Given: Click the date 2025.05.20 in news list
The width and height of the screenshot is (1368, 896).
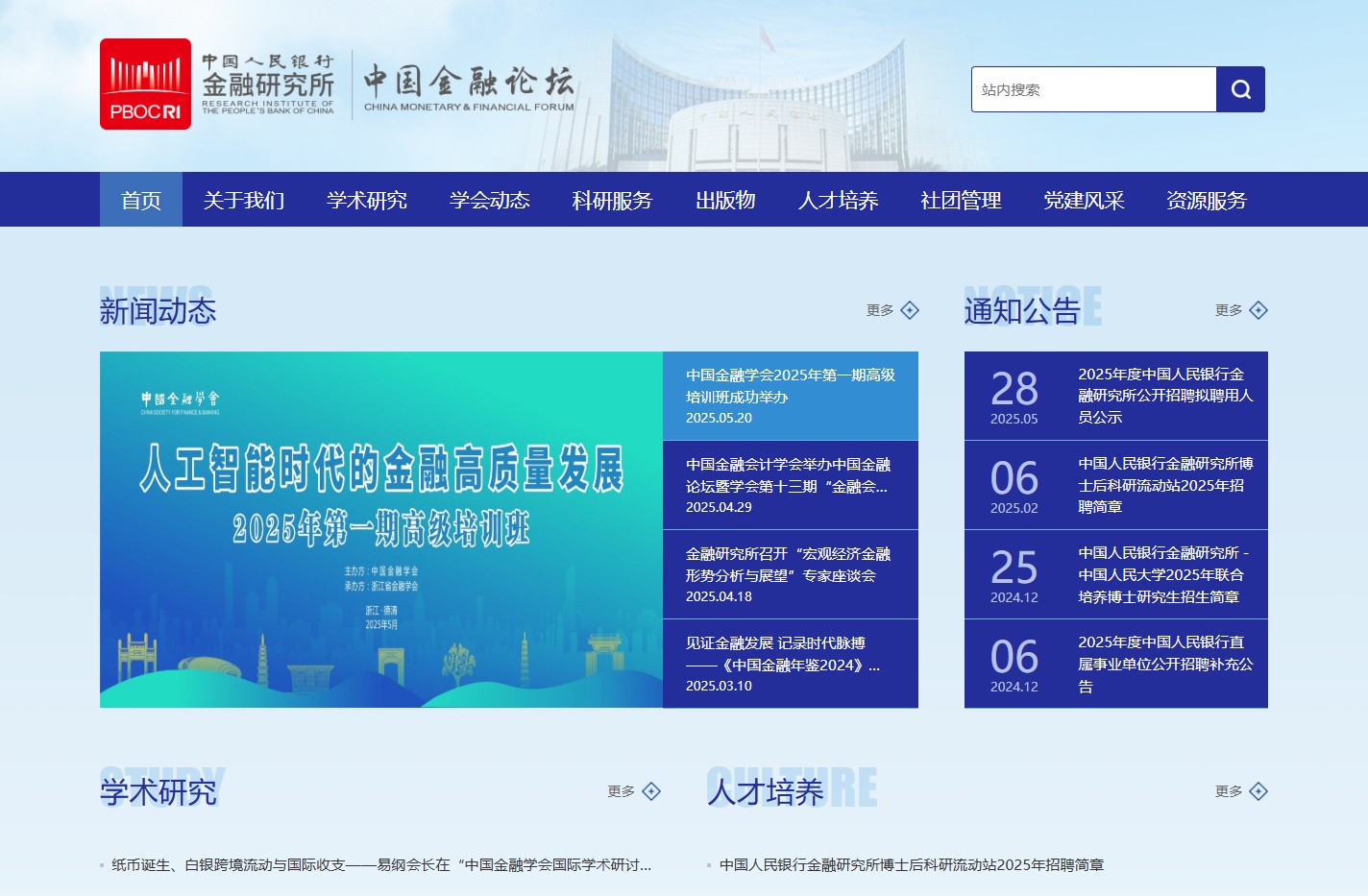Looking at the screenshot, I should pos(719,418).
